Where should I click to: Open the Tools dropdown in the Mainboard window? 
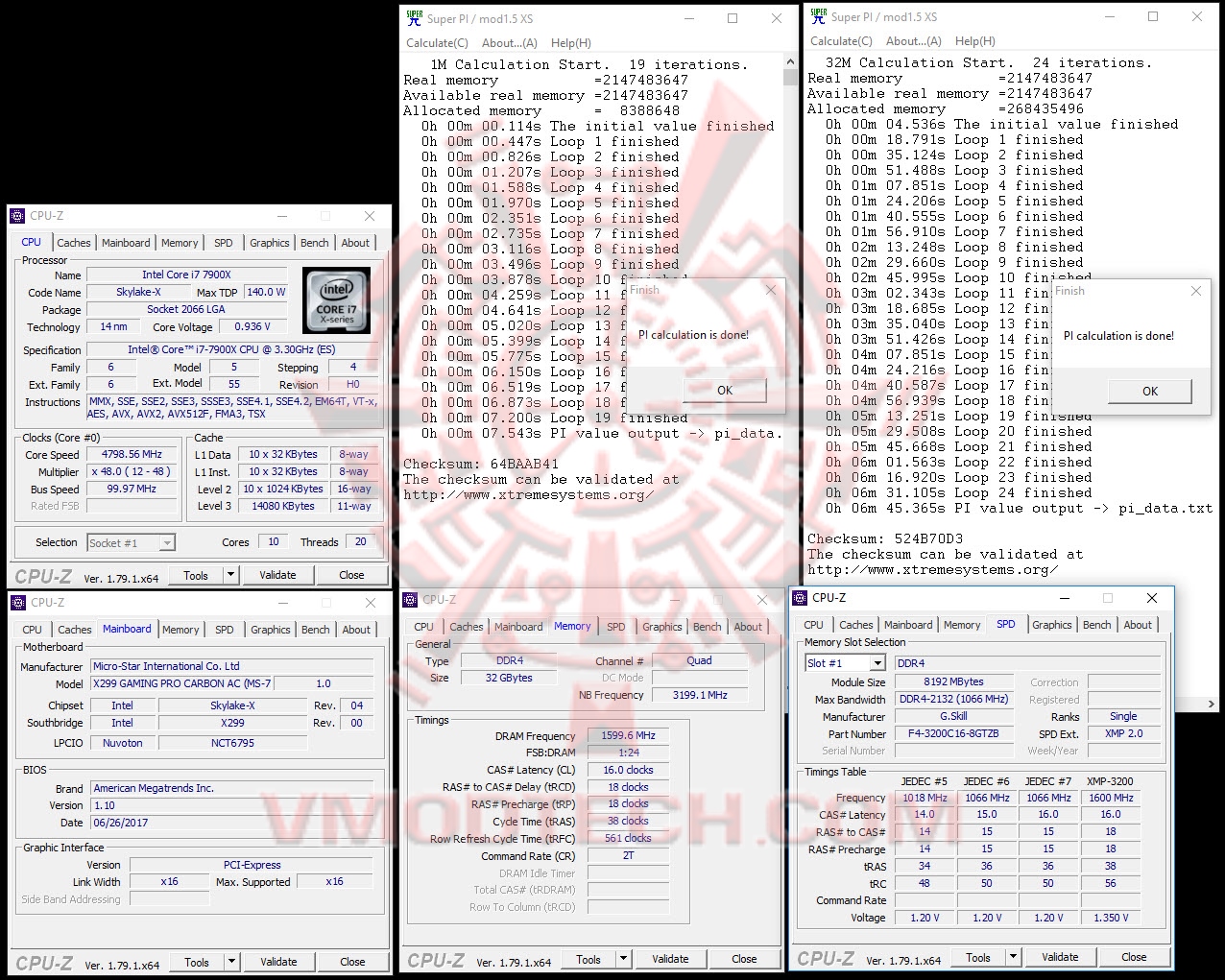[x=229, y=962]
